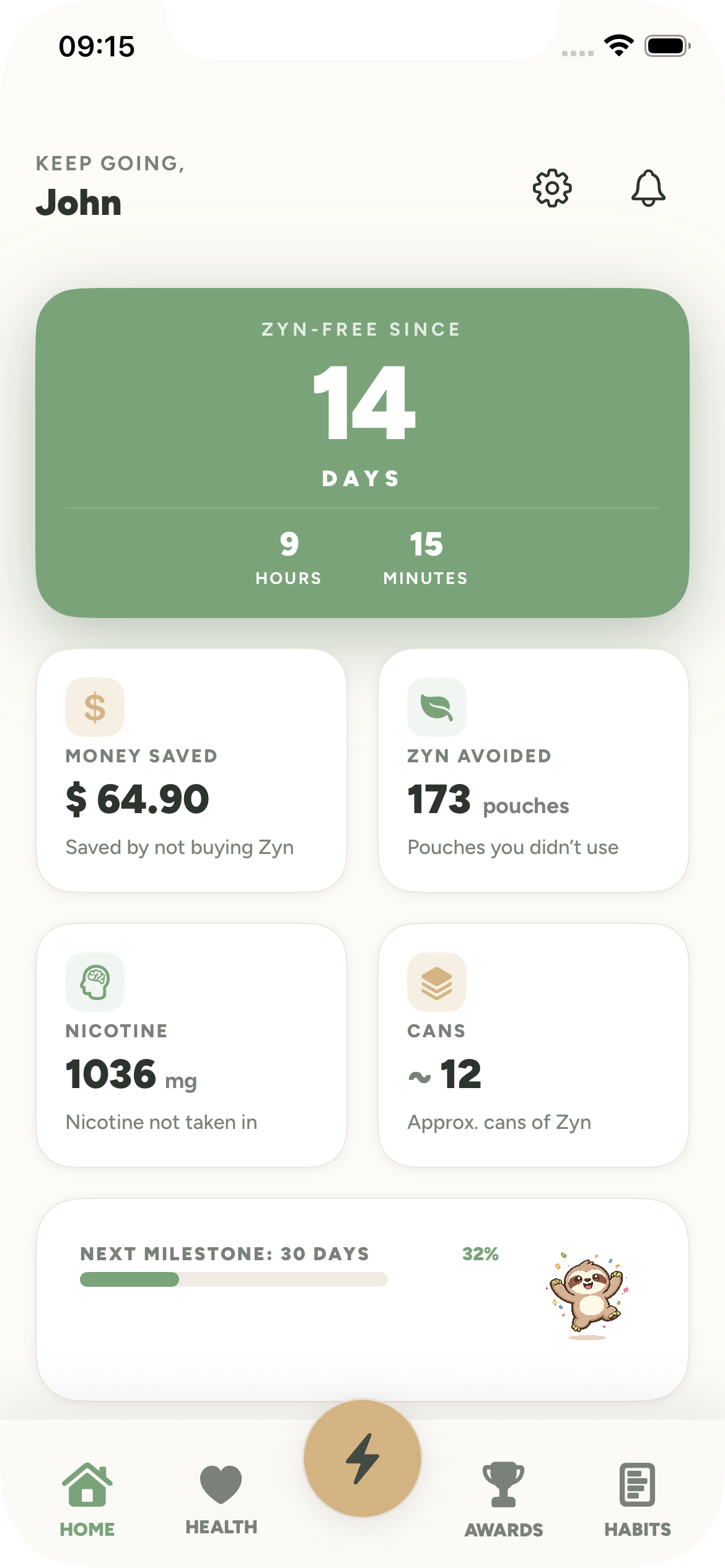Tap the green leaf Zyn Avoided icon
Image resolution: width=725 pixels, height=1568 pixels.
click(x=437, y=707)
